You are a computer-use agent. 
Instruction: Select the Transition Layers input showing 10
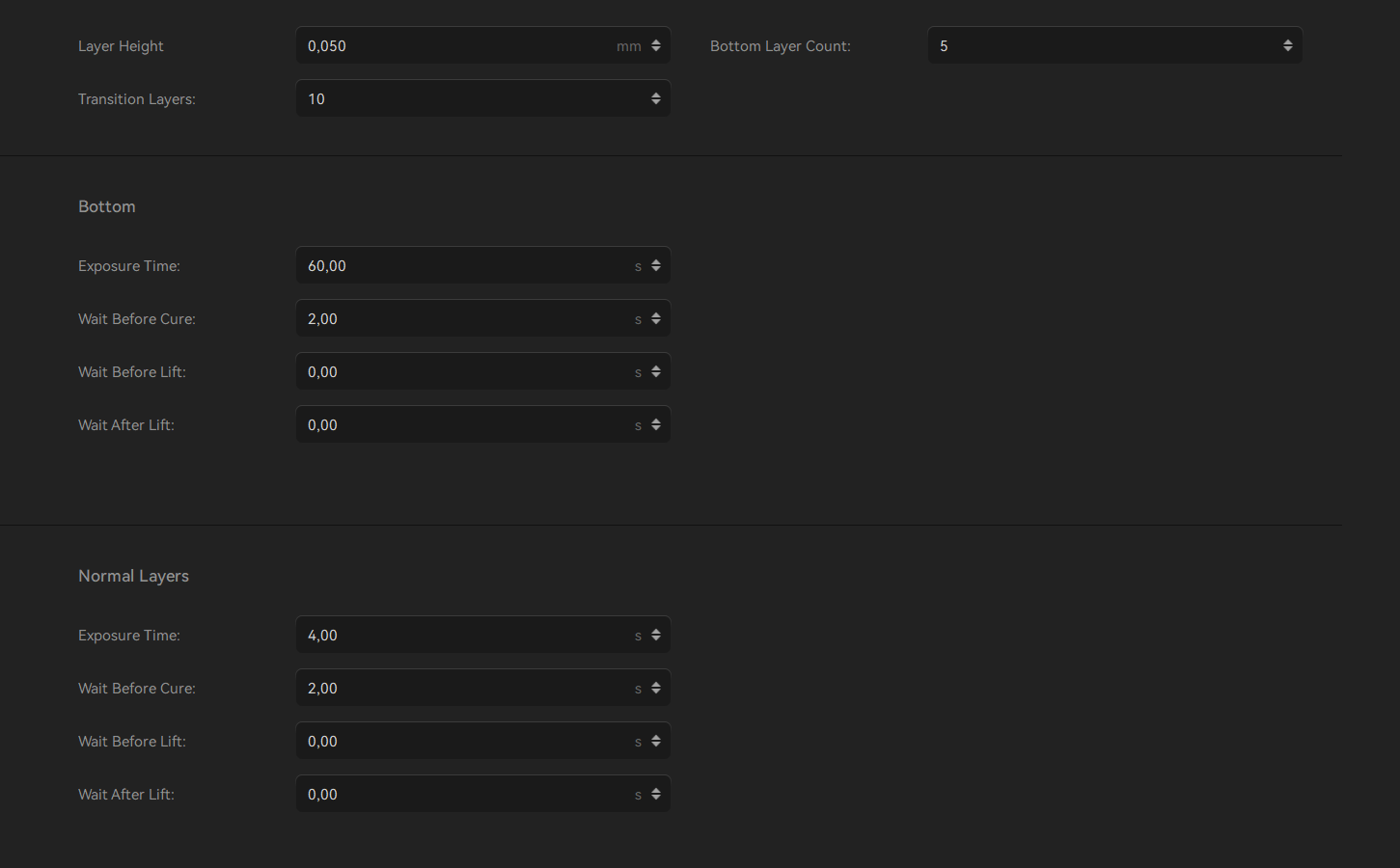(x=482, y=98)
